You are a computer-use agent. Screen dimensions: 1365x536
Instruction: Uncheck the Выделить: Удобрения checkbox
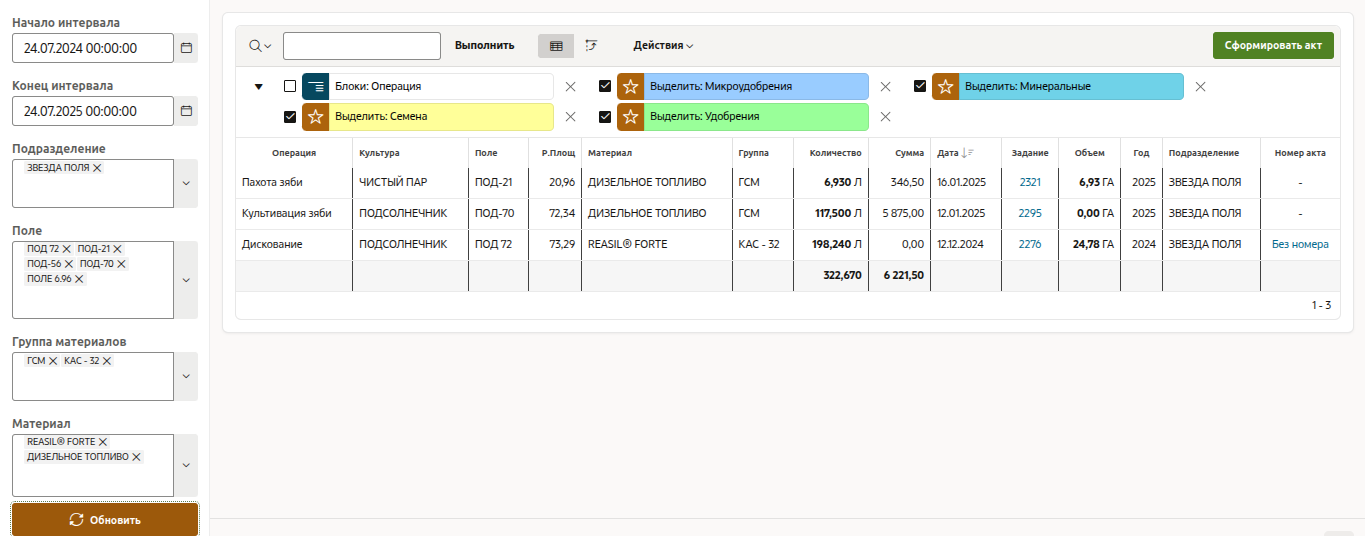[605, 116]
